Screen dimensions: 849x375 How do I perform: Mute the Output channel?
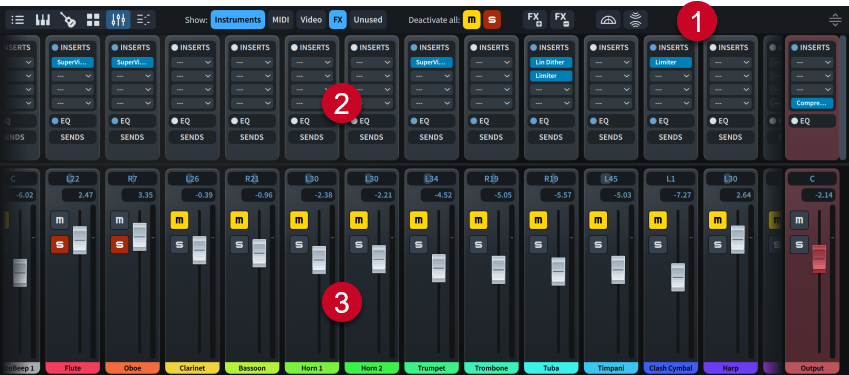point(799,220)
